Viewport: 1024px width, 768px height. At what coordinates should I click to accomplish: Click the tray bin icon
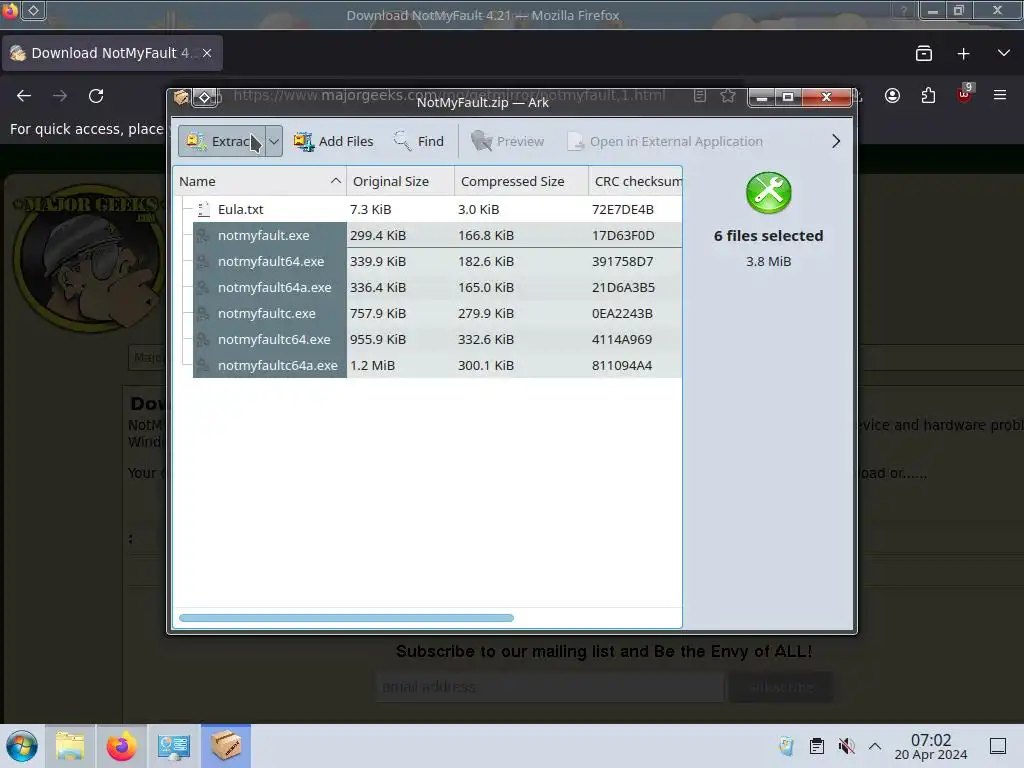click(786, 746)
